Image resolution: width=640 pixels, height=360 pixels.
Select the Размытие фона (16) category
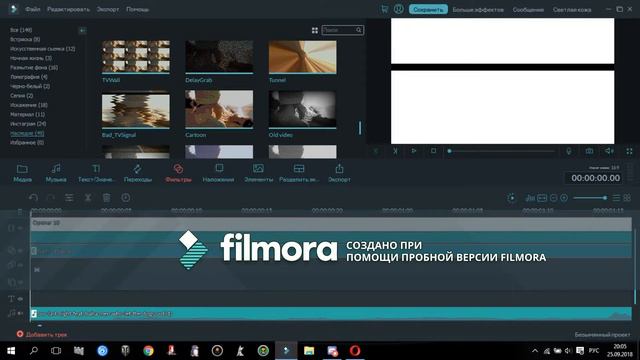(x=34, y=67)
